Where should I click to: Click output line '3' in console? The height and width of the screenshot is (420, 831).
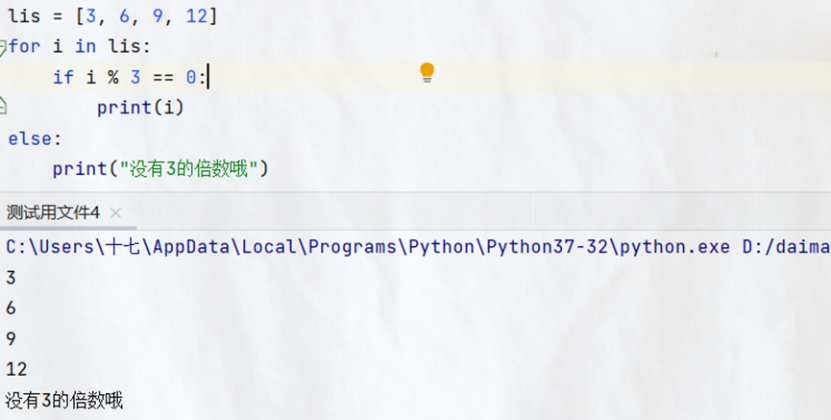pyautogui.click(x=11, y=277)
